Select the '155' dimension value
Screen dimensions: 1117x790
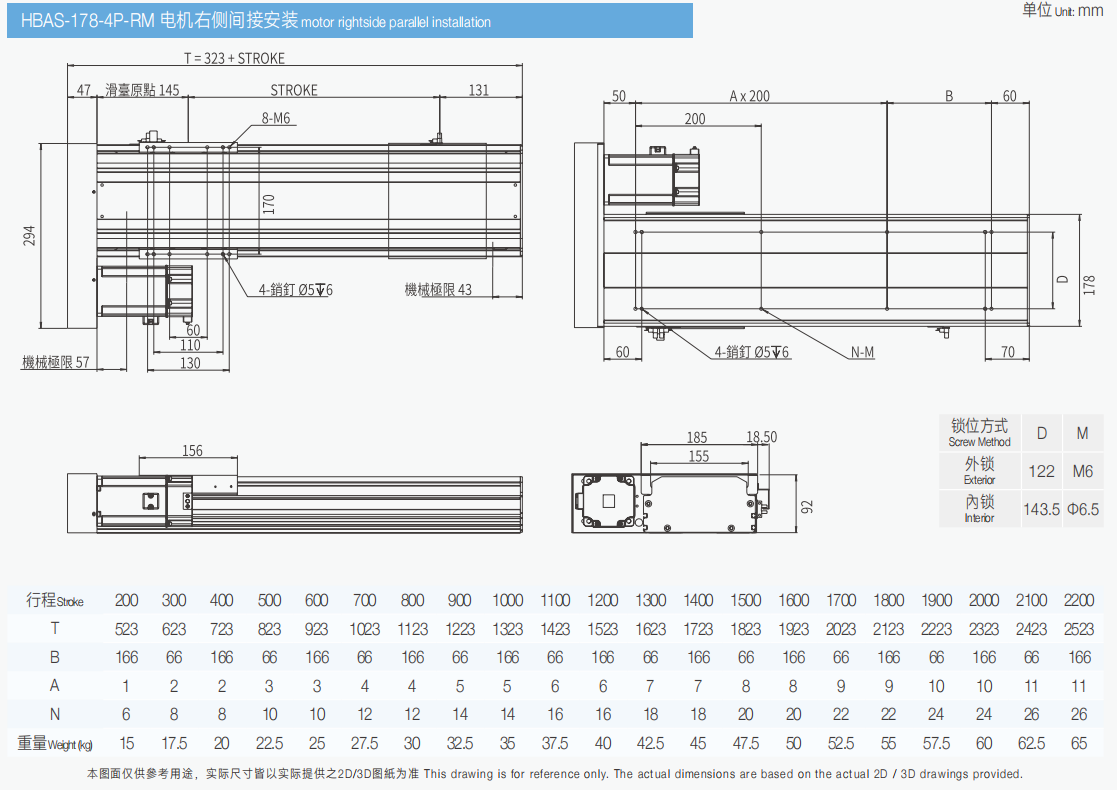point(699,456)
